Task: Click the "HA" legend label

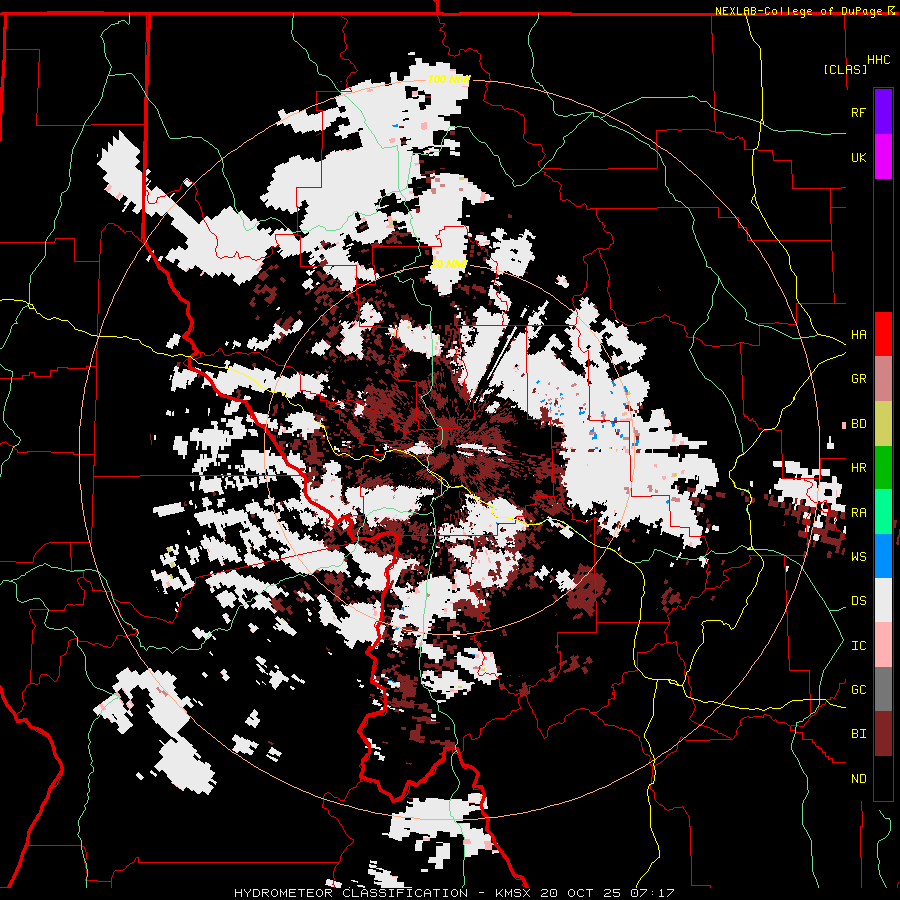Action: click(x=858, y=335)
